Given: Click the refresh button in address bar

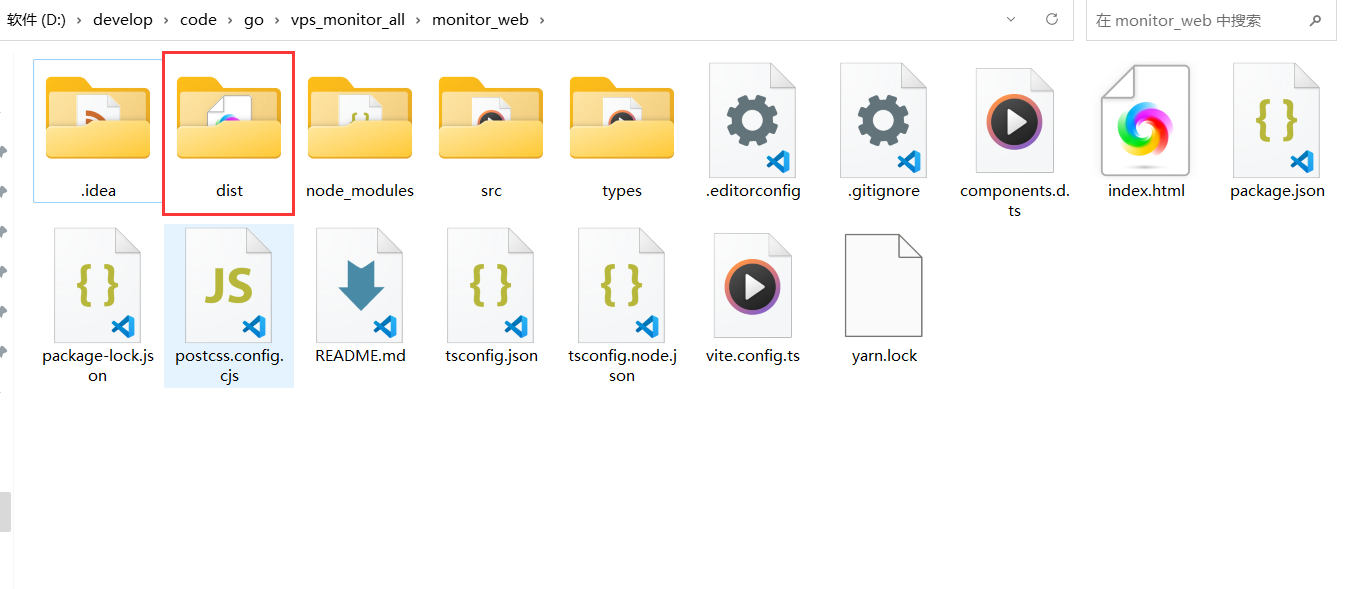Looking at the screenshot, I should [x=1052, y=20].
